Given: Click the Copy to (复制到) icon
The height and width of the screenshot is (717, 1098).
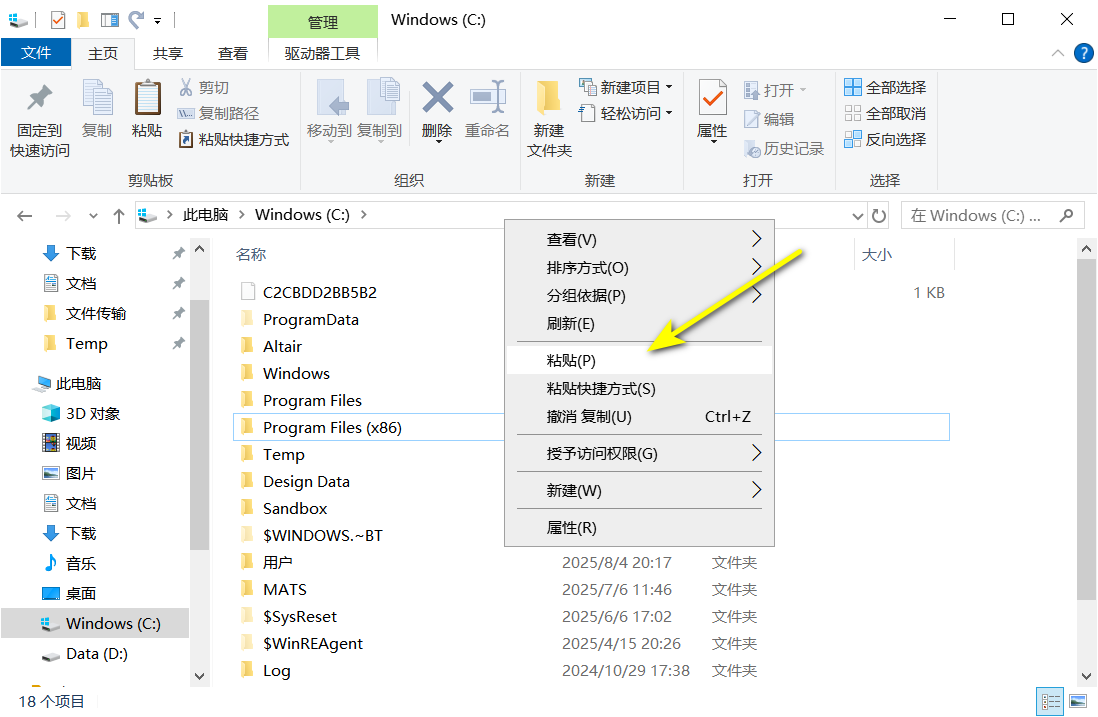Looking at the screenshot, I should pos(382,98).
